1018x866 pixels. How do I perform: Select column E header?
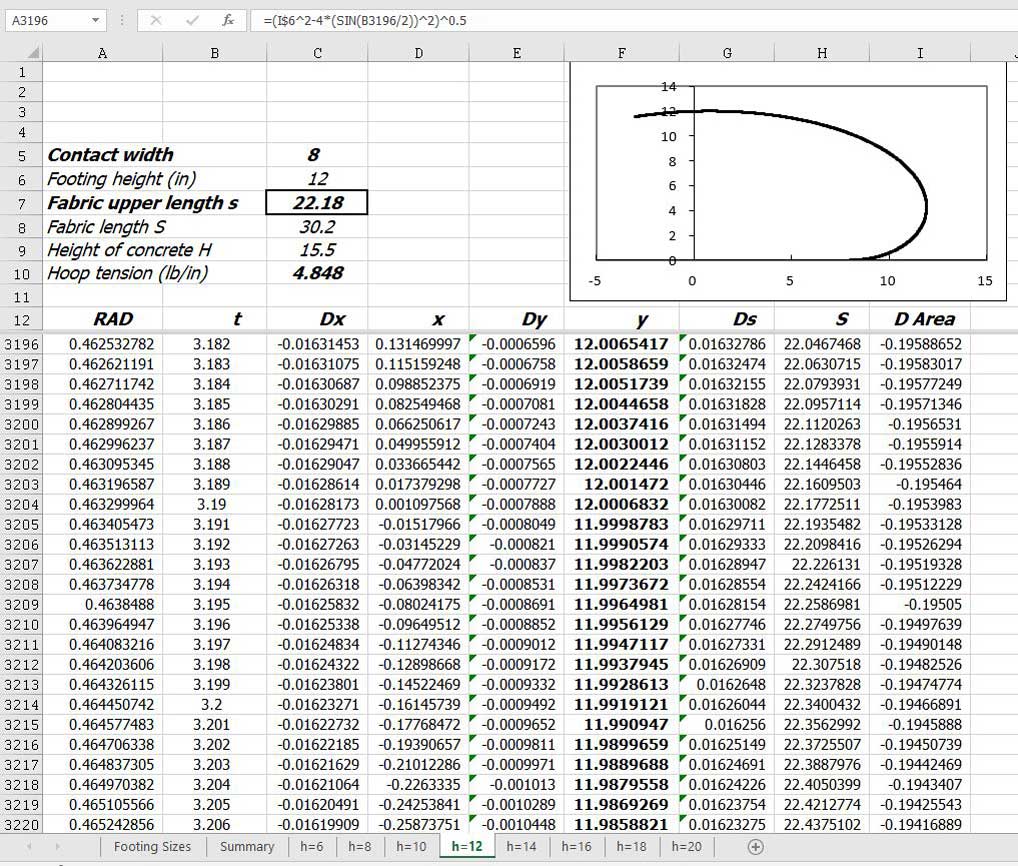[x=517, y=53]
